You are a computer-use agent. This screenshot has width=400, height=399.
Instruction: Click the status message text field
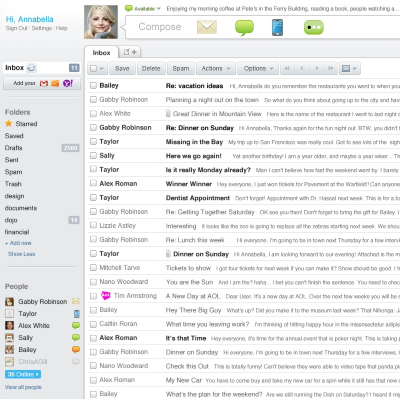click(283, 9)
